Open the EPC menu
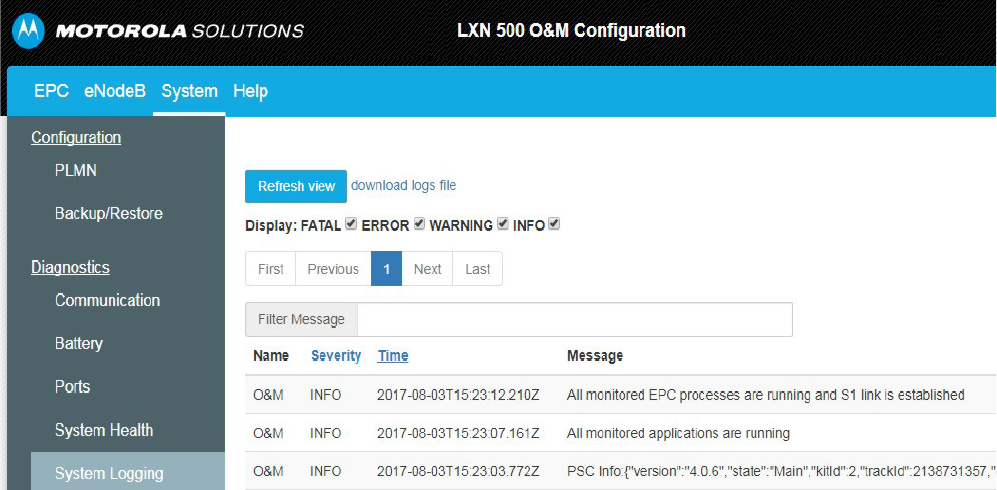The image size is (997, 490). coord(52,92)
